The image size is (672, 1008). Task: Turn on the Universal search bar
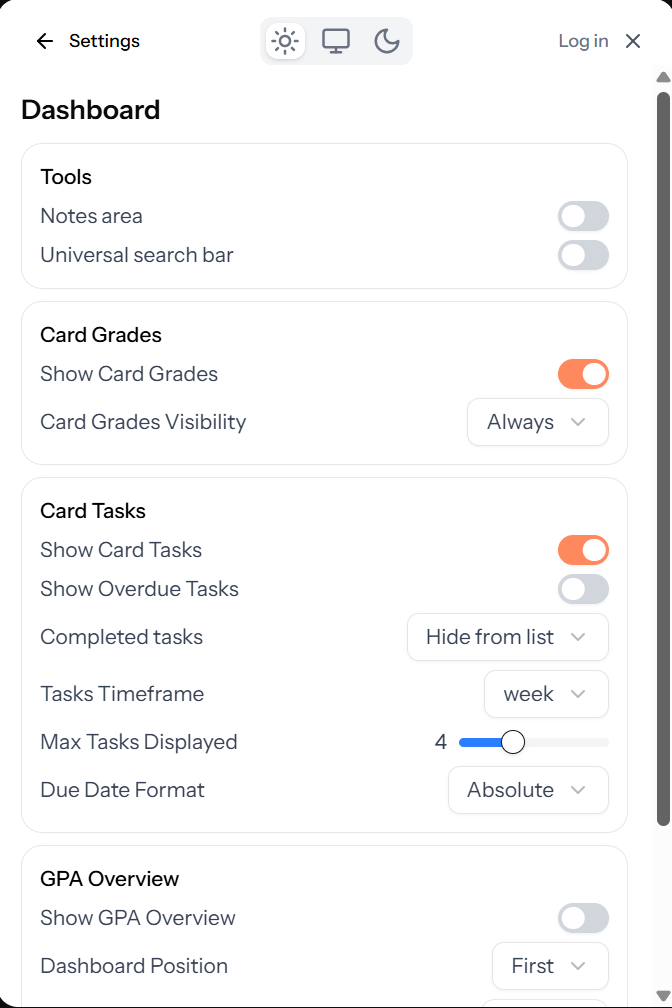583,255
